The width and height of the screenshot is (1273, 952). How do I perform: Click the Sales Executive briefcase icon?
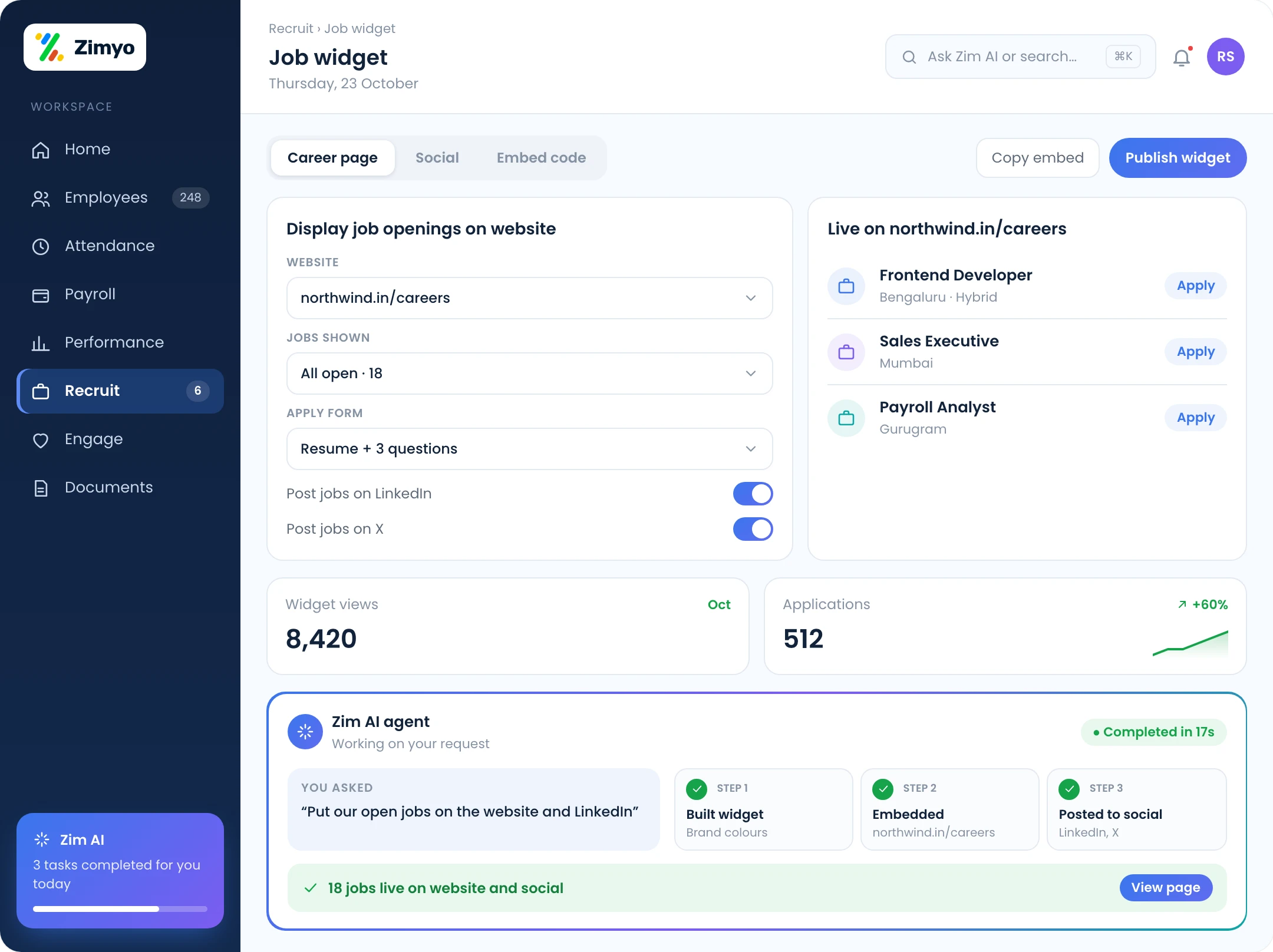tap(846, 352)
